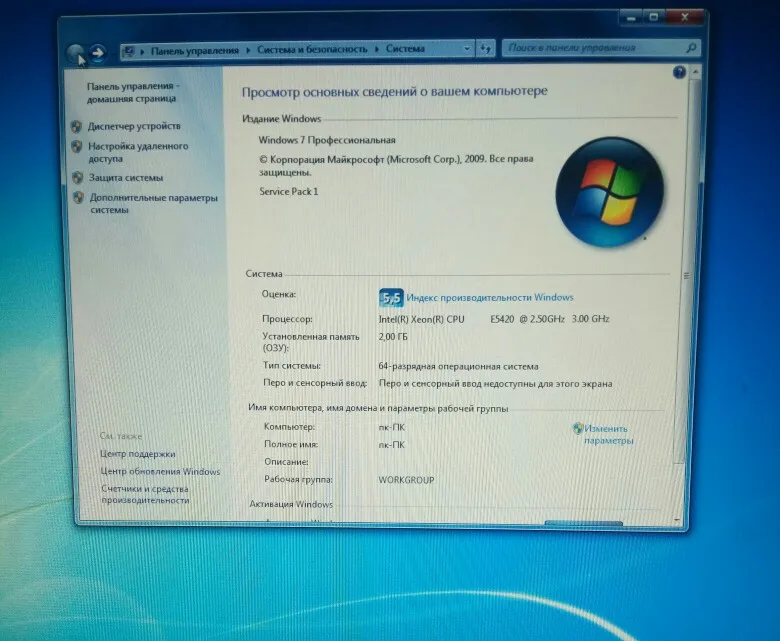This screenshot has height=641, width=780.
Task: Click the 2,00 ГБ memory value
Action: coord(393,337)
